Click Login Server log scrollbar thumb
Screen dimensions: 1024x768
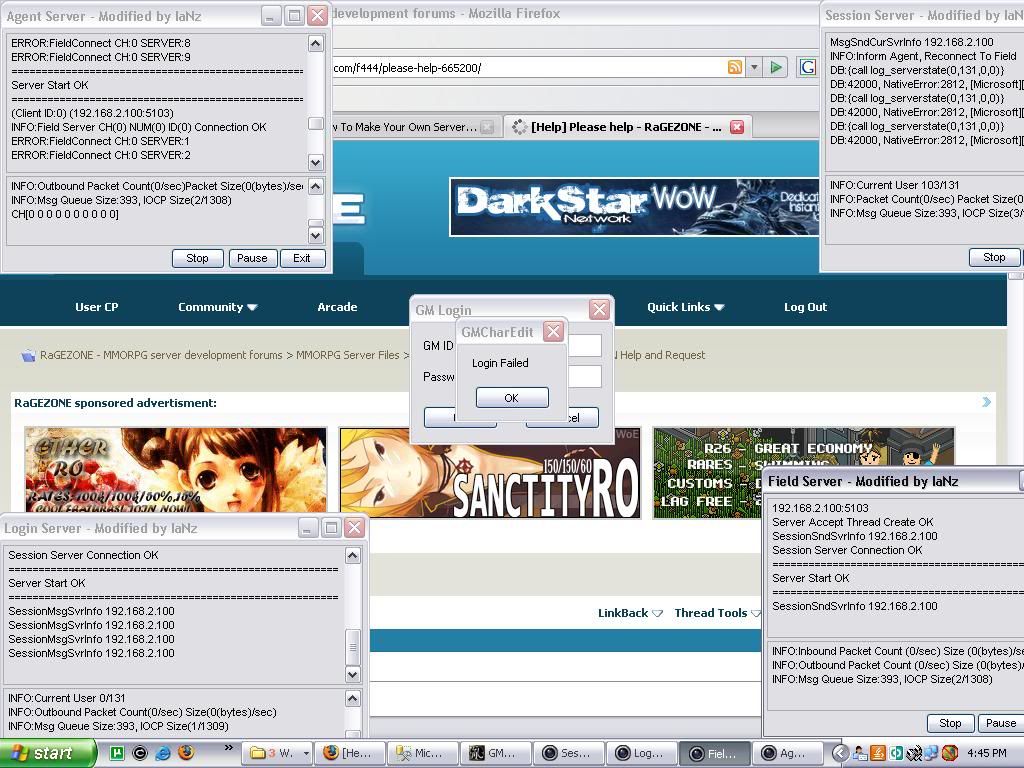click(352, 646)
